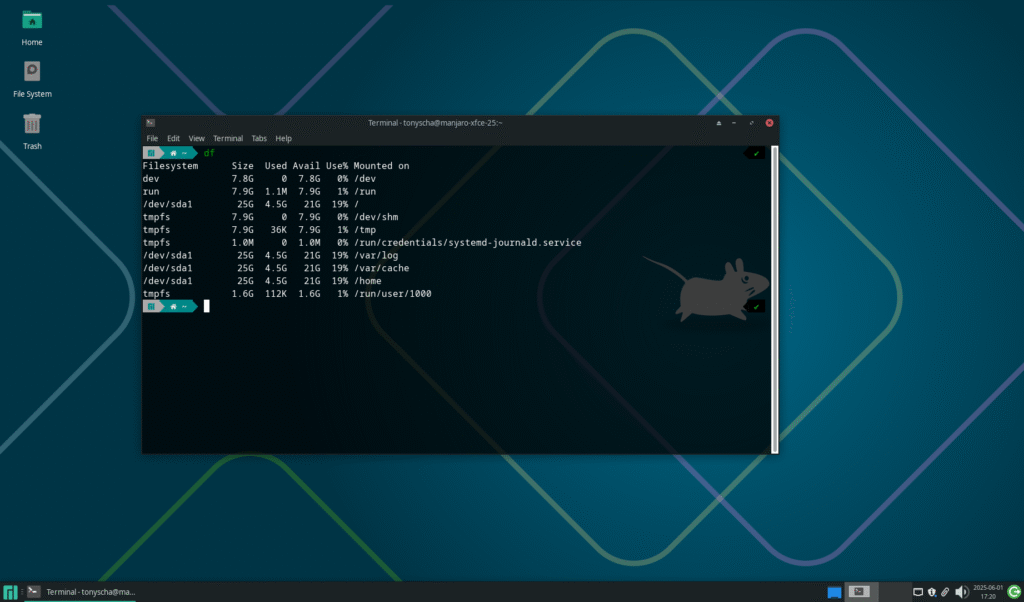The image size is (1024, 602).
Task: Click the speaker volume icon in the tray
Action: (961, 592)
